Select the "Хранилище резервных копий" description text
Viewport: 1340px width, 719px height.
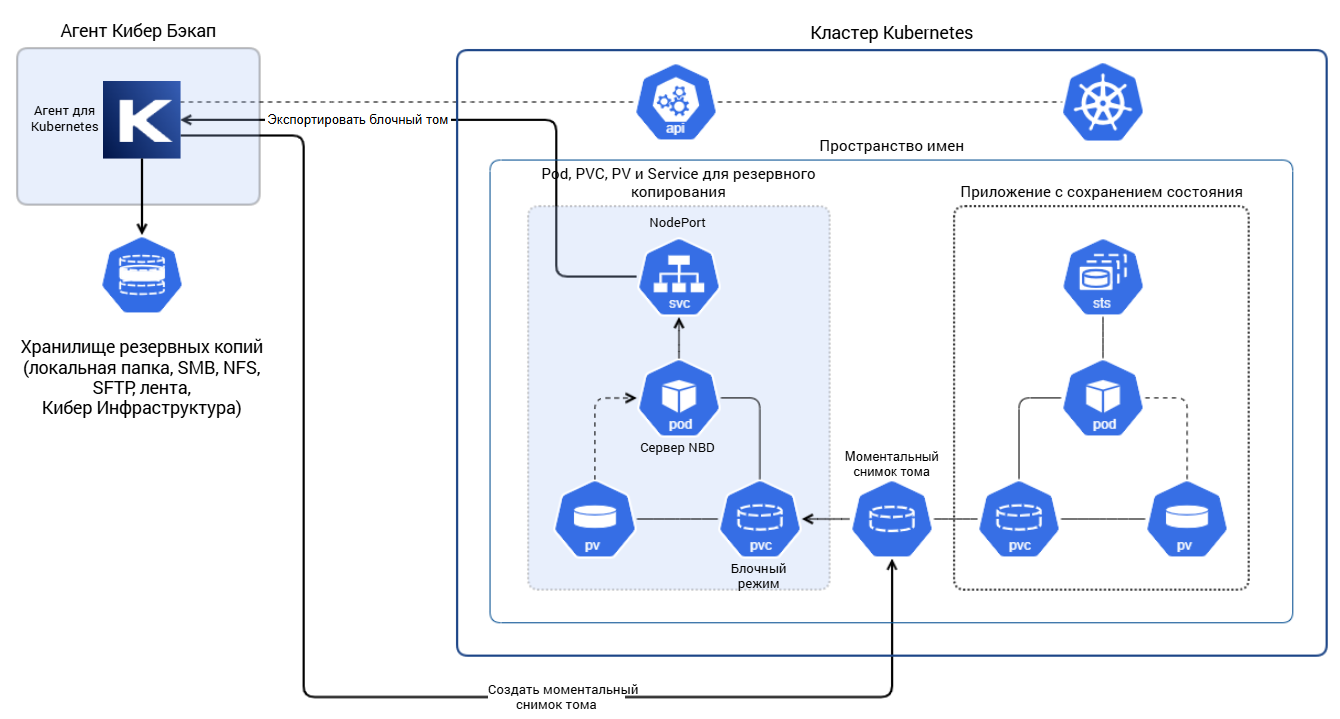(141, 378)
